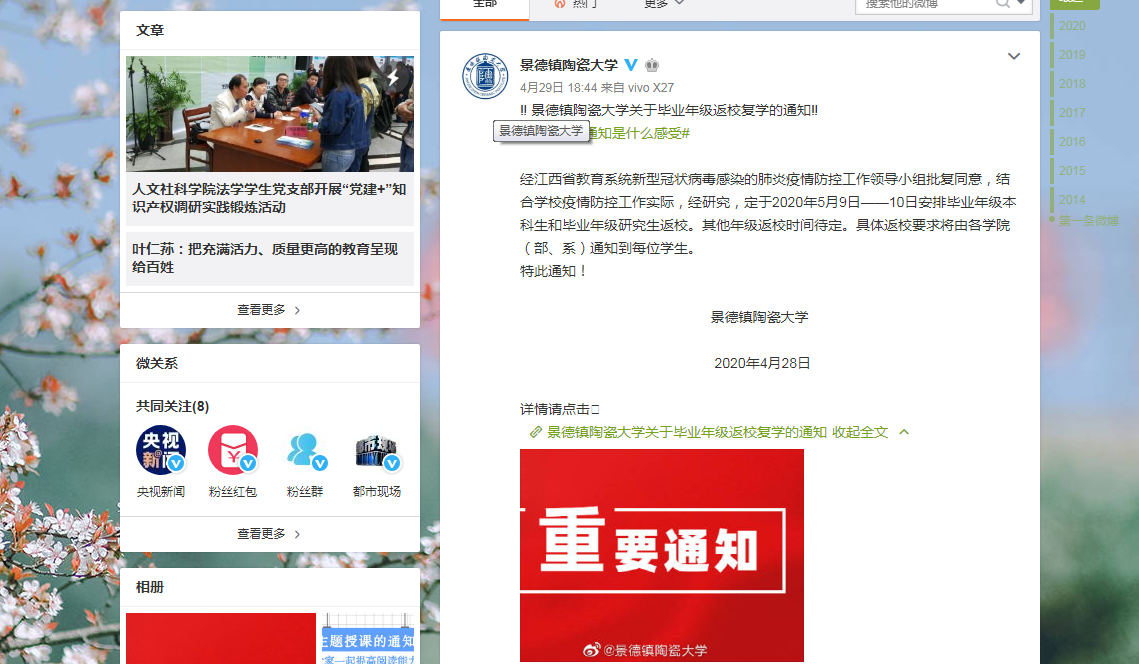Click the vivo X27 source link
Viewport: 1139px width, 664px height.
coord(651,88)
